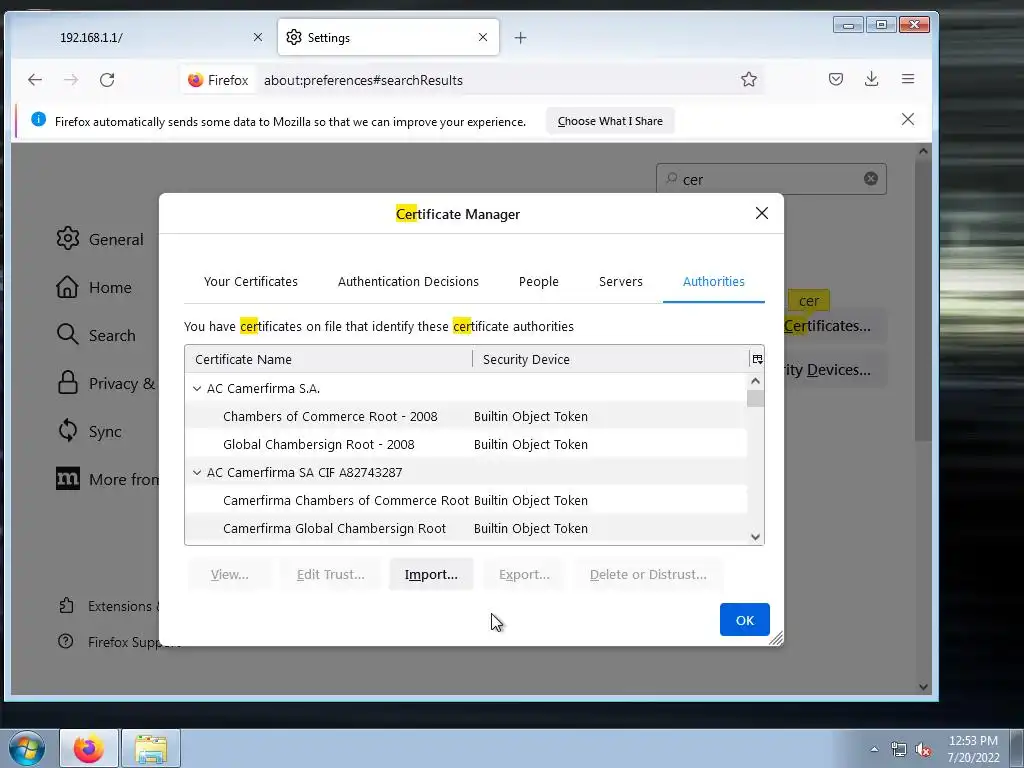This screenshot has height=768, width=1024.
Task: Open the Downloads panel
Action: (x=872, y=80)
